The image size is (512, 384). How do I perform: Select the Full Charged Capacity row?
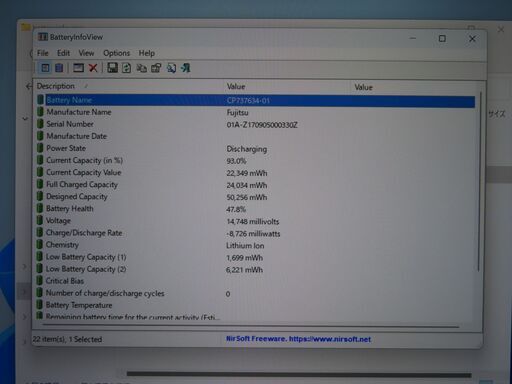click(x=255, y=185)
